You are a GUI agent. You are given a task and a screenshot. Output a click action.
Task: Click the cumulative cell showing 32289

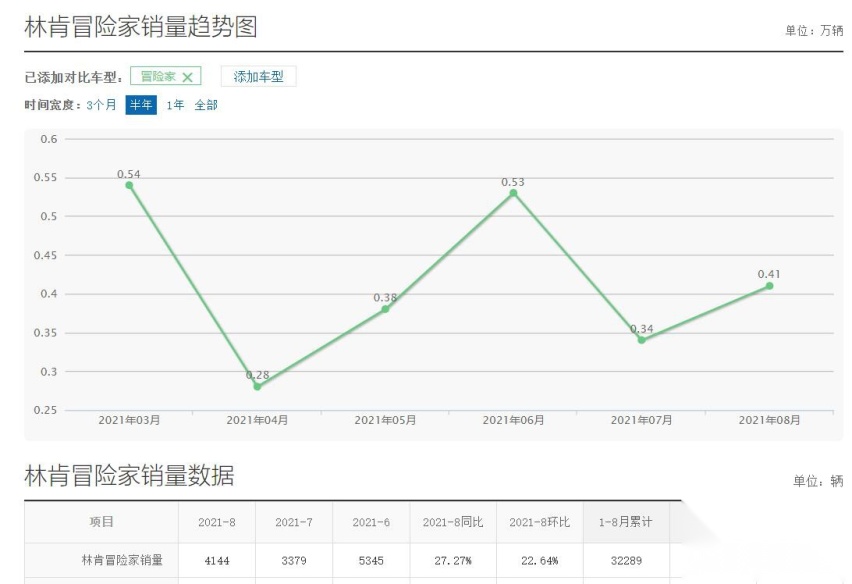click(626, 561)
